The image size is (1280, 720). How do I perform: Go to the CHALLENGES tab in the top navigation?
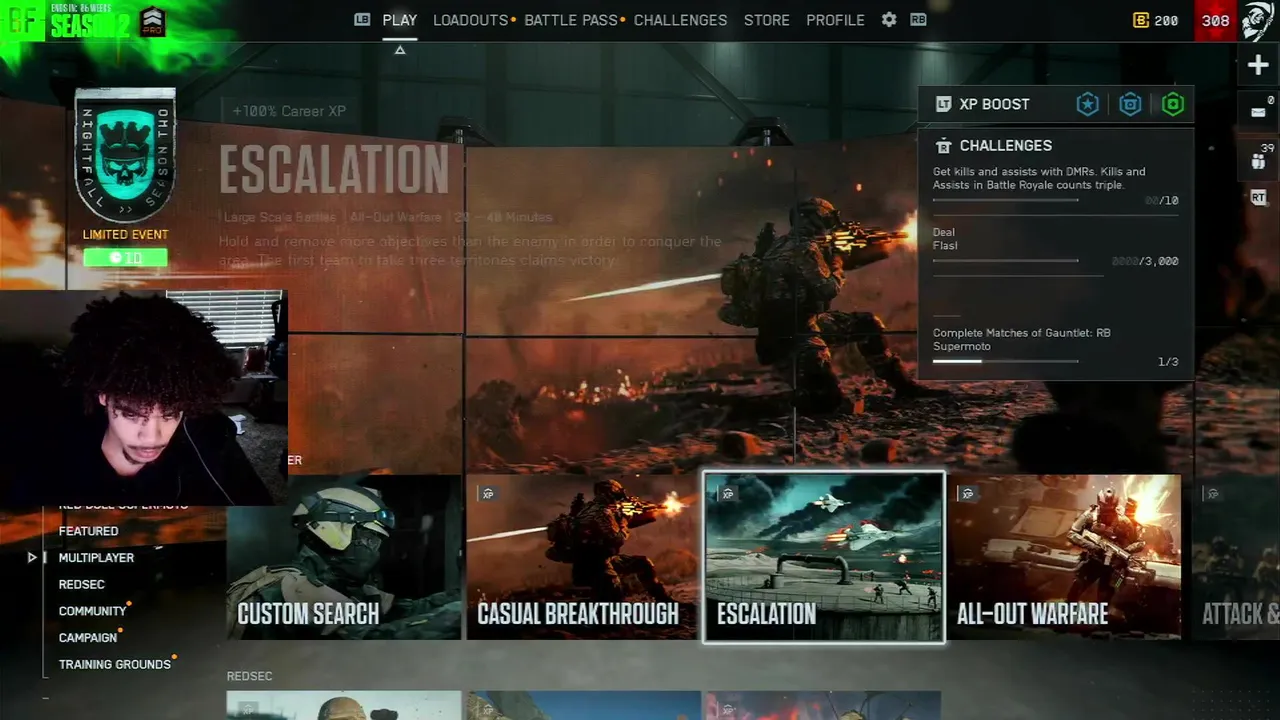tap(680, 20)
